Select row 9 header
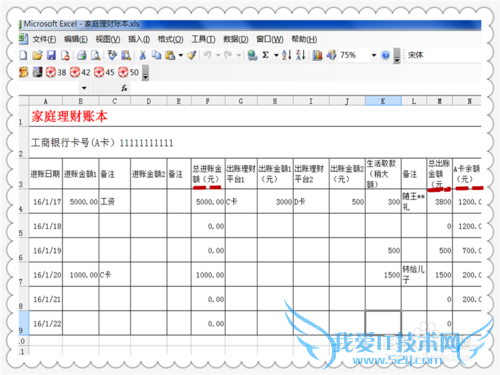 pos(23,323)
